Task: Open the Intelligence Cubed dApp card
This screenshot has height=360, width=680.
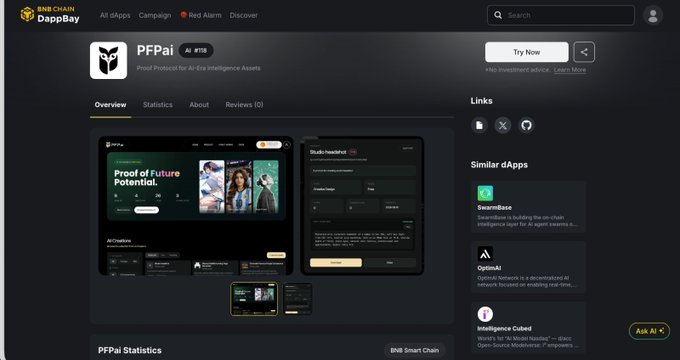Action: click(x=529, y=327)
